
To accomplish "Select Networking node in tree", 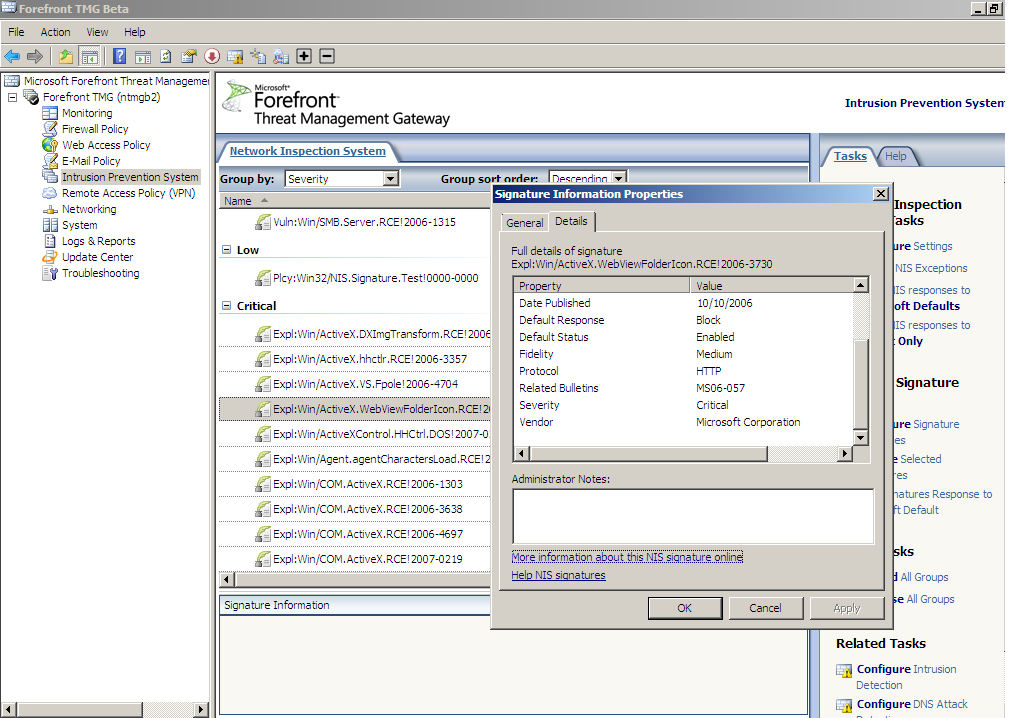I will (x=89, y=209).
